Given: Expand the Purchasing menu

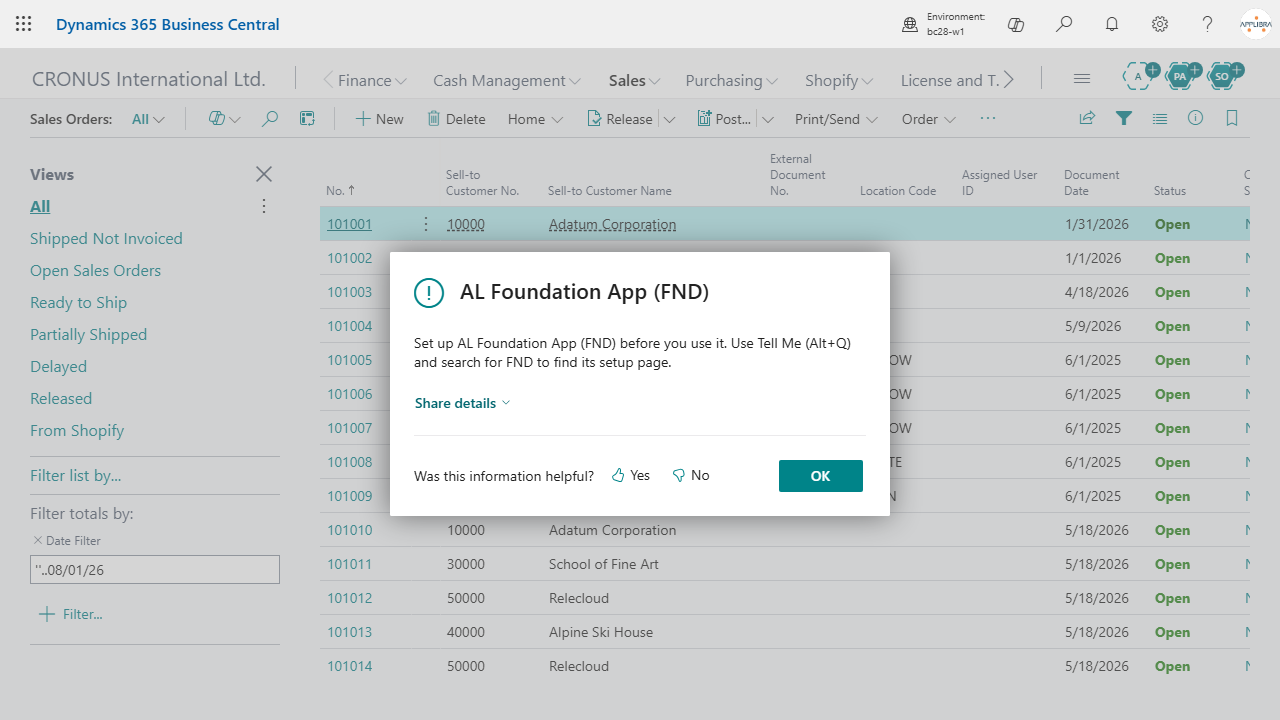Looking at the screenshot, I should (x=732, y=80).
